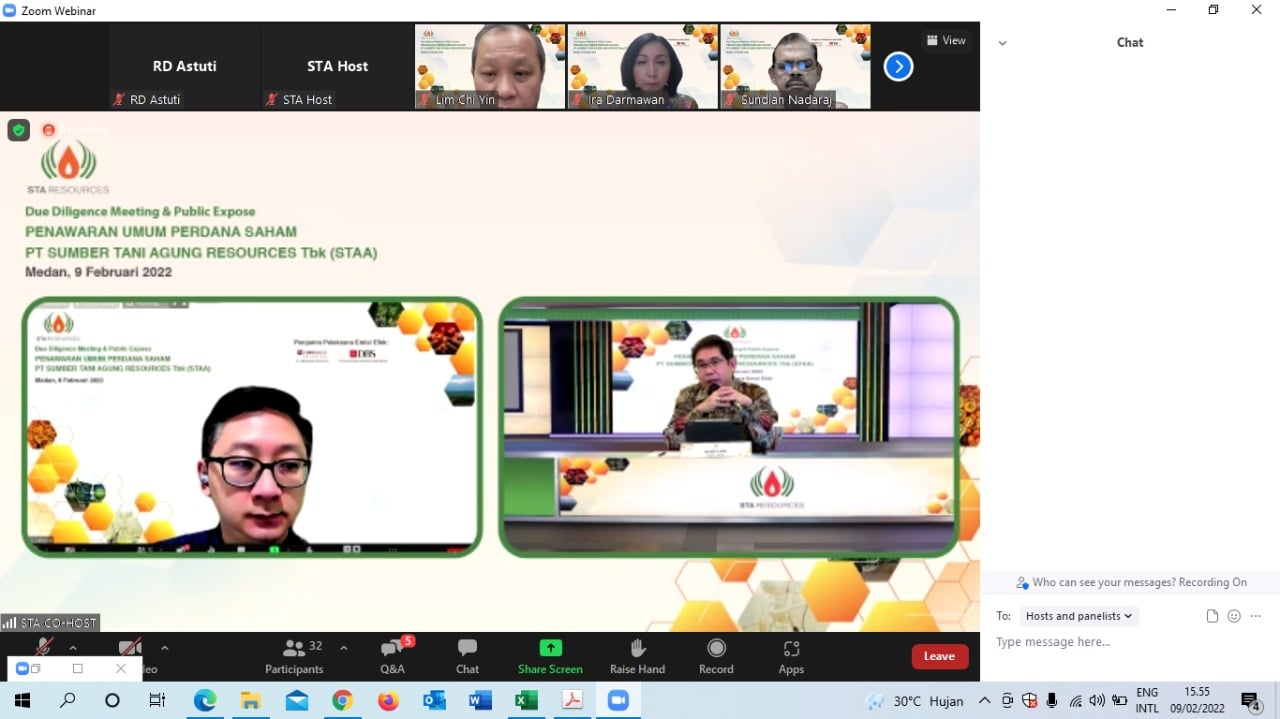Open the View layout menu
This screenshot has height=719, width=1280.
click(x=946, y=41)
